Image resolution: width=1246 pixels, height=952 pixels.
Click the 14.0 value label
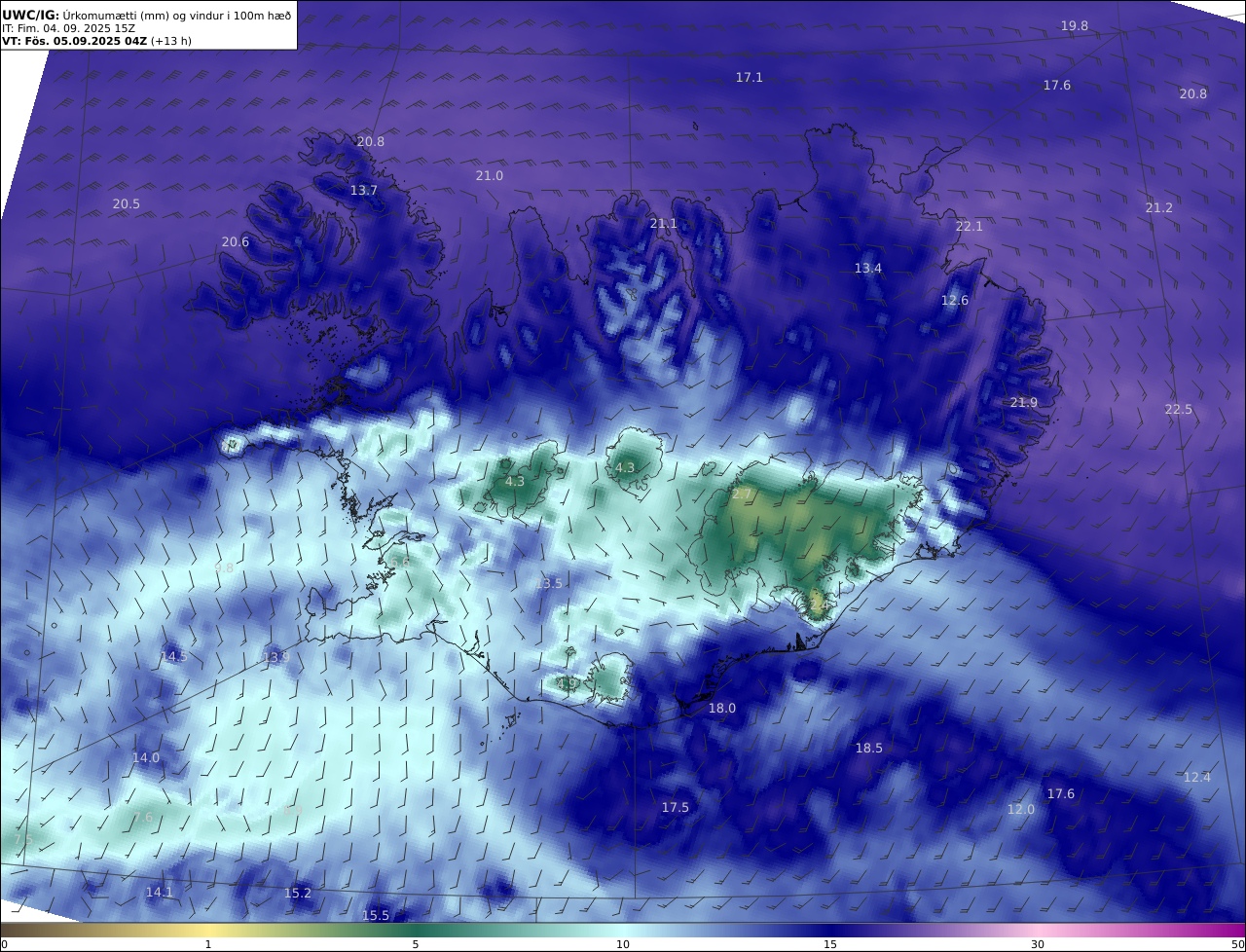click(146, 758)
